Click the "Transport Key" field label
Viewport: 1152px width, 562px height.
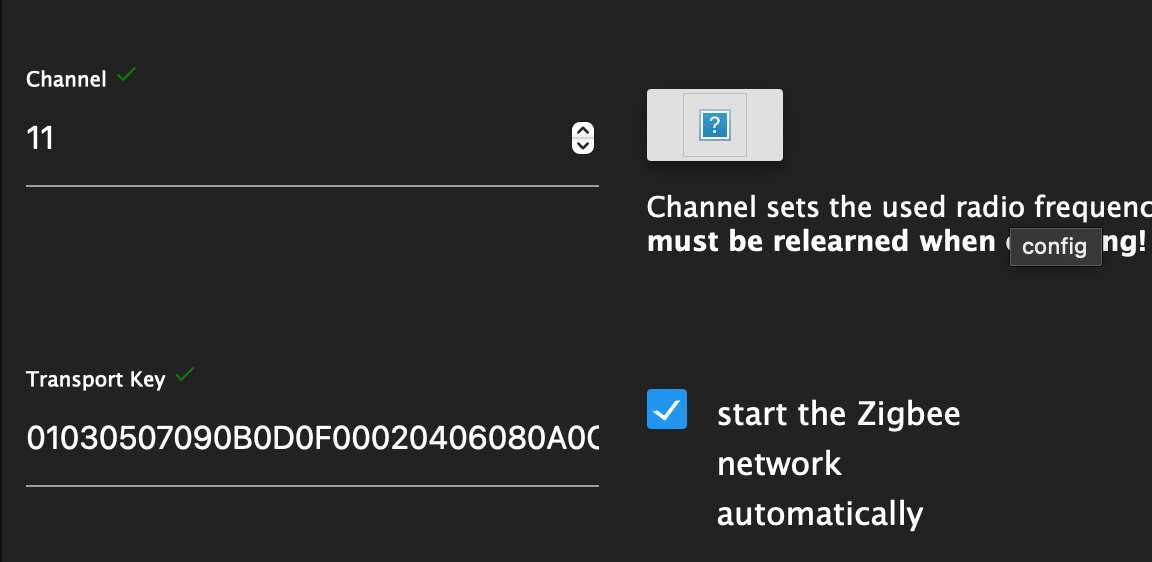[95, 380]
